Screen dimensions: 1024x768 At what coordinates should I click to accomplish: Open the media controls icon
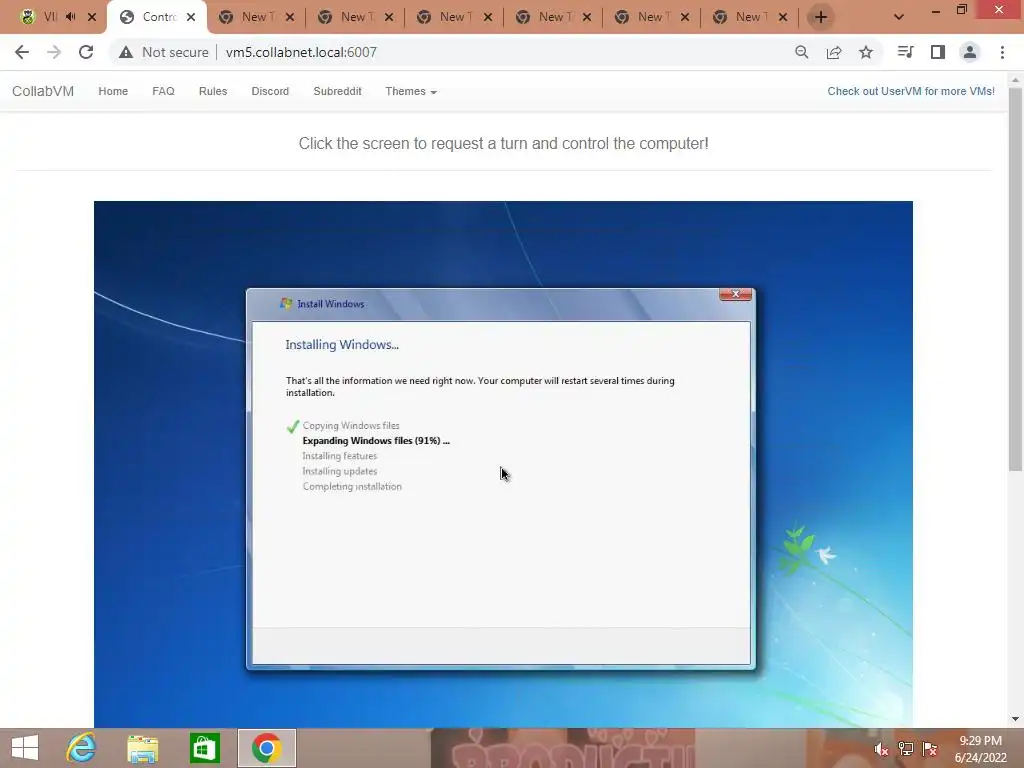pyautogui.click(x=905, y=52)
